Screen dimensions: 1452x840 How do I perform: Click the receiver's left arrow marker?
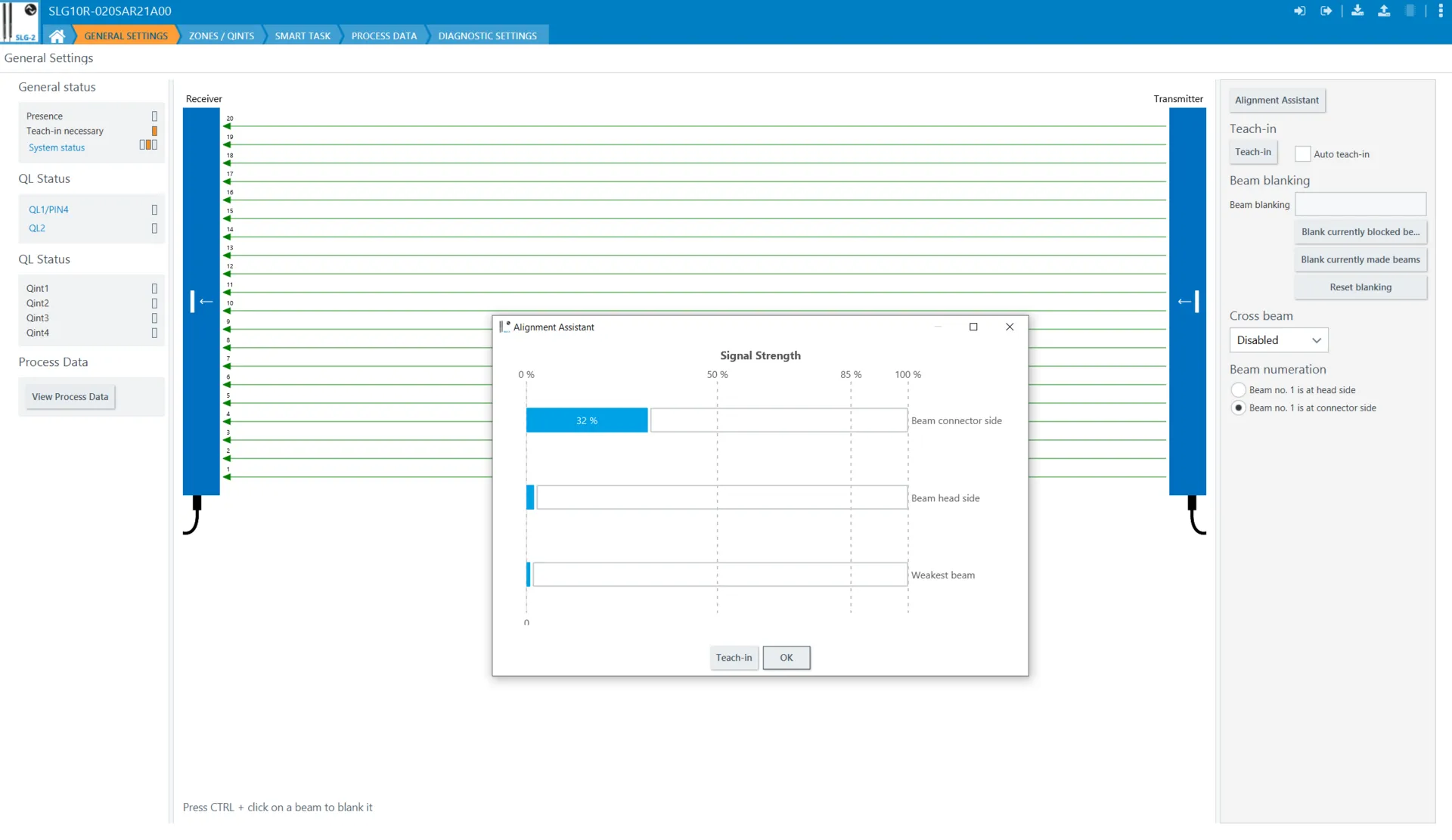pos(201,302)
